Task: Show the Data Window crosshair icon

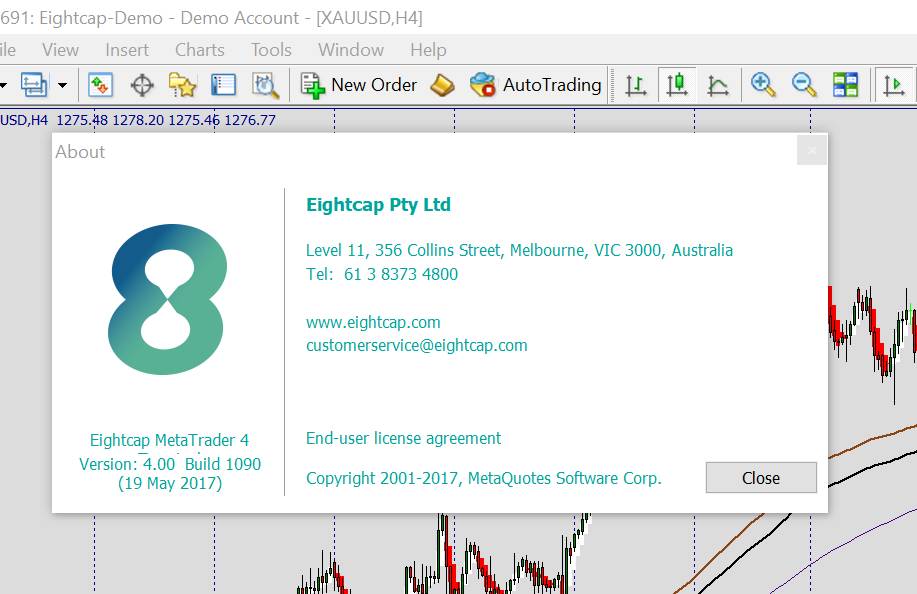Action: coord(142,85)
